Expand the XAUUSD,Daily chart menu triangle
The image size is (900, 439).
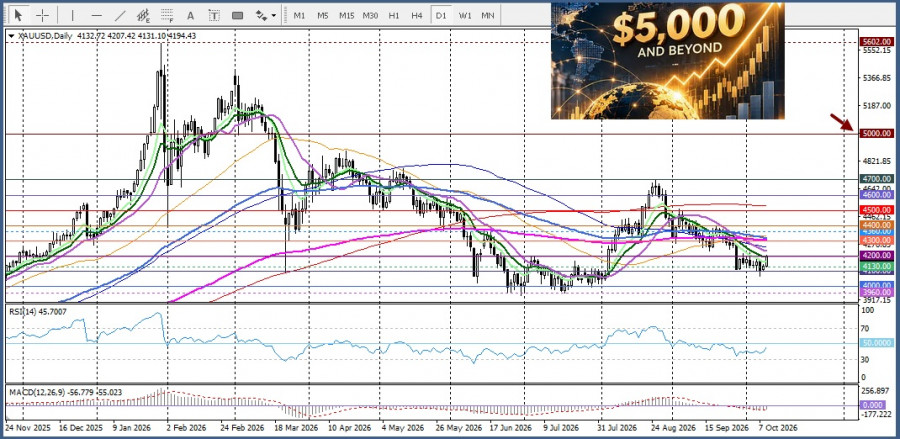(x=11, y=36)
